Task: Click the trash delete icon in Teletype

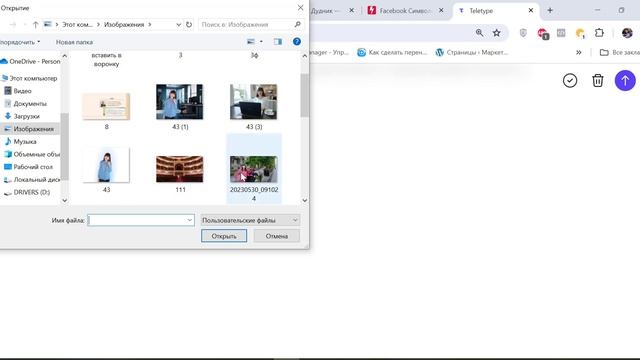Action: [598, 80]
